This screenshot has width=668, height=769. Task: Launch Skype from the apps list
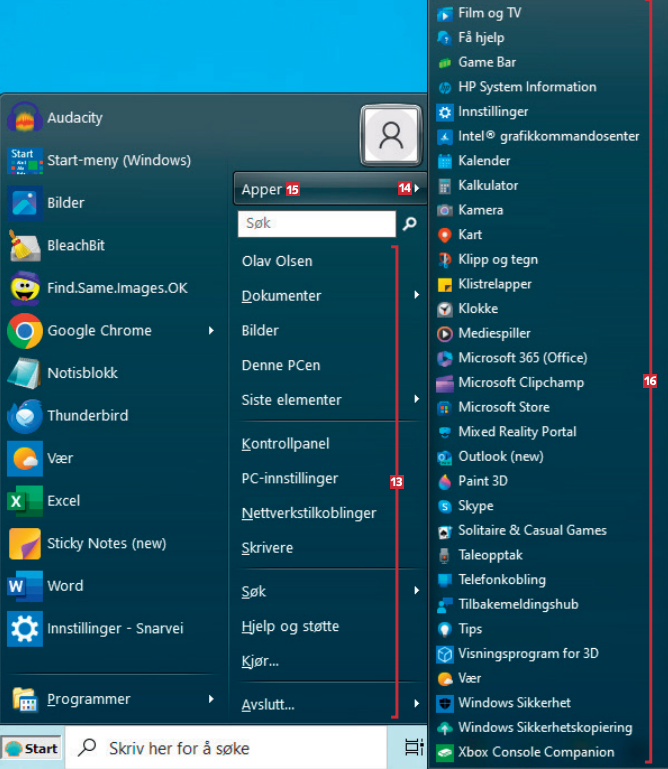click(475, 506)
